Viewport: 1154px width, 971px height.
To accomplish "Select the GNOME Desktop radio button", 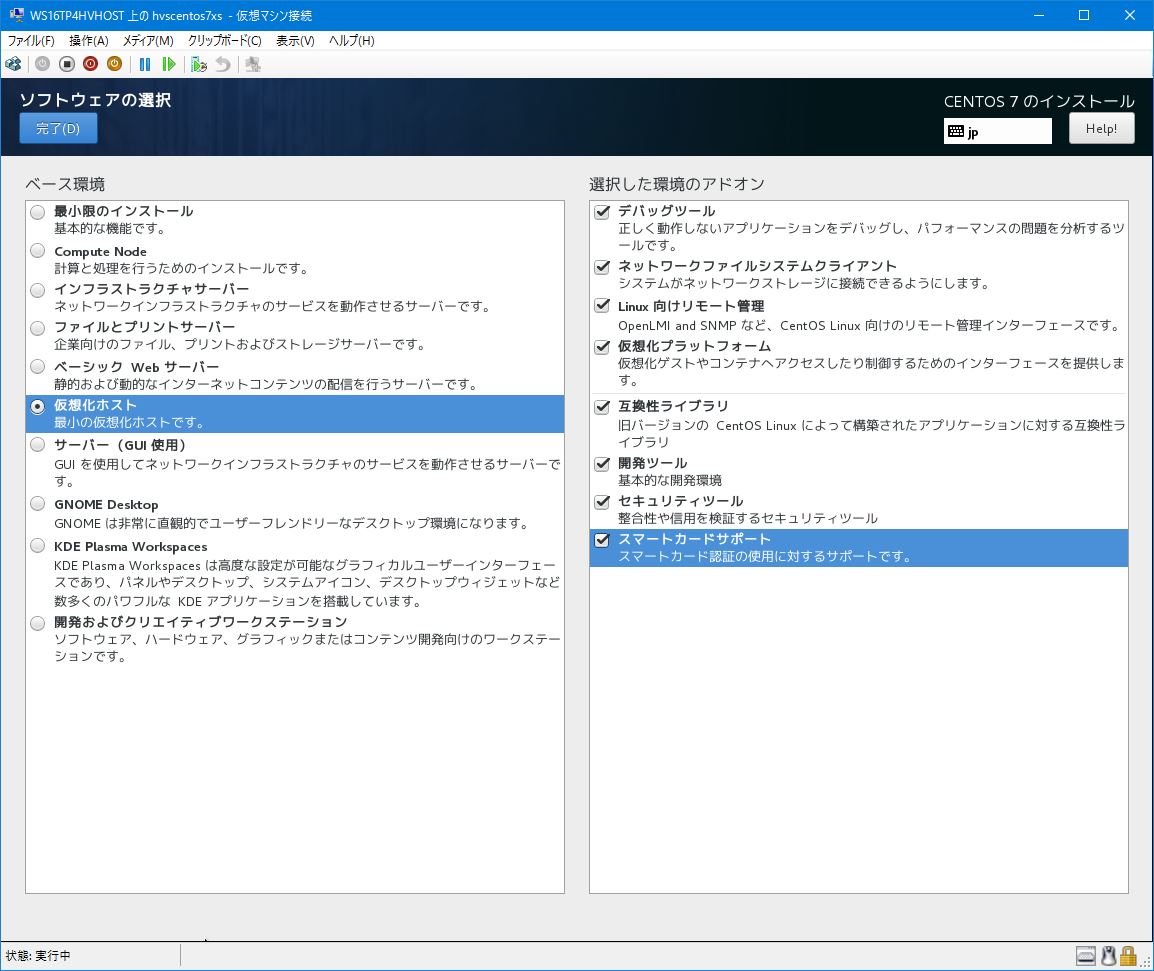I will coord(38,504).
